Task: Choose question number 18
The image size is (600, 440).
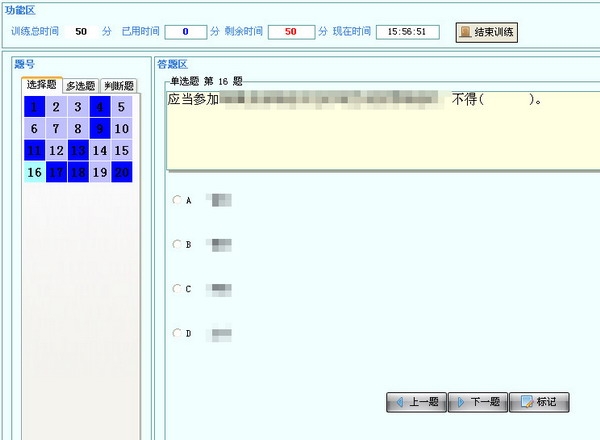Action: [78, 172]
